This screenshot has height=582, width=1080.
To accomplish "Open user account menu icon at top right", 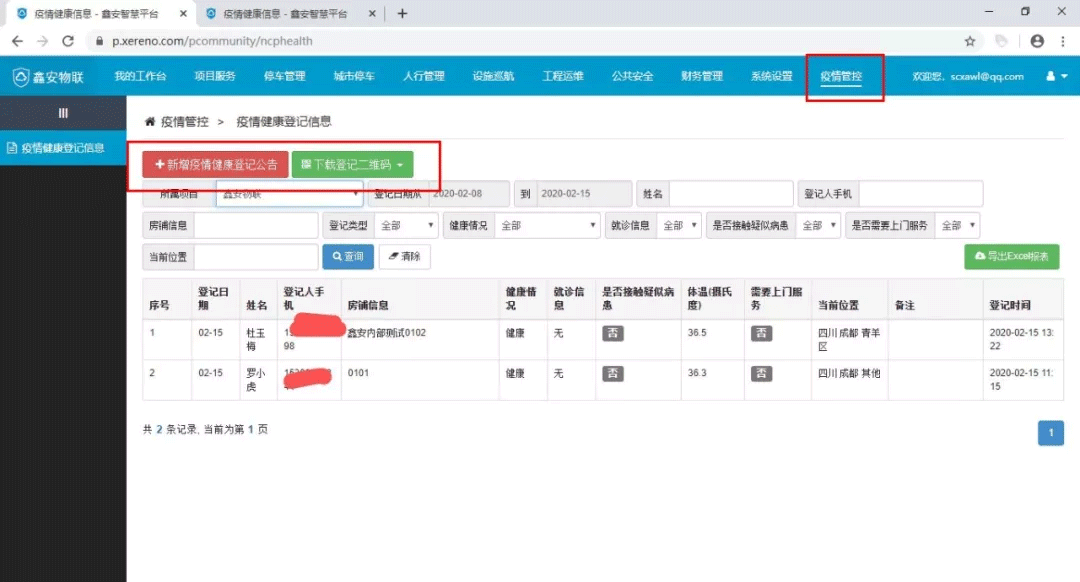I will pyautogui.click(x=1054, y=77).
